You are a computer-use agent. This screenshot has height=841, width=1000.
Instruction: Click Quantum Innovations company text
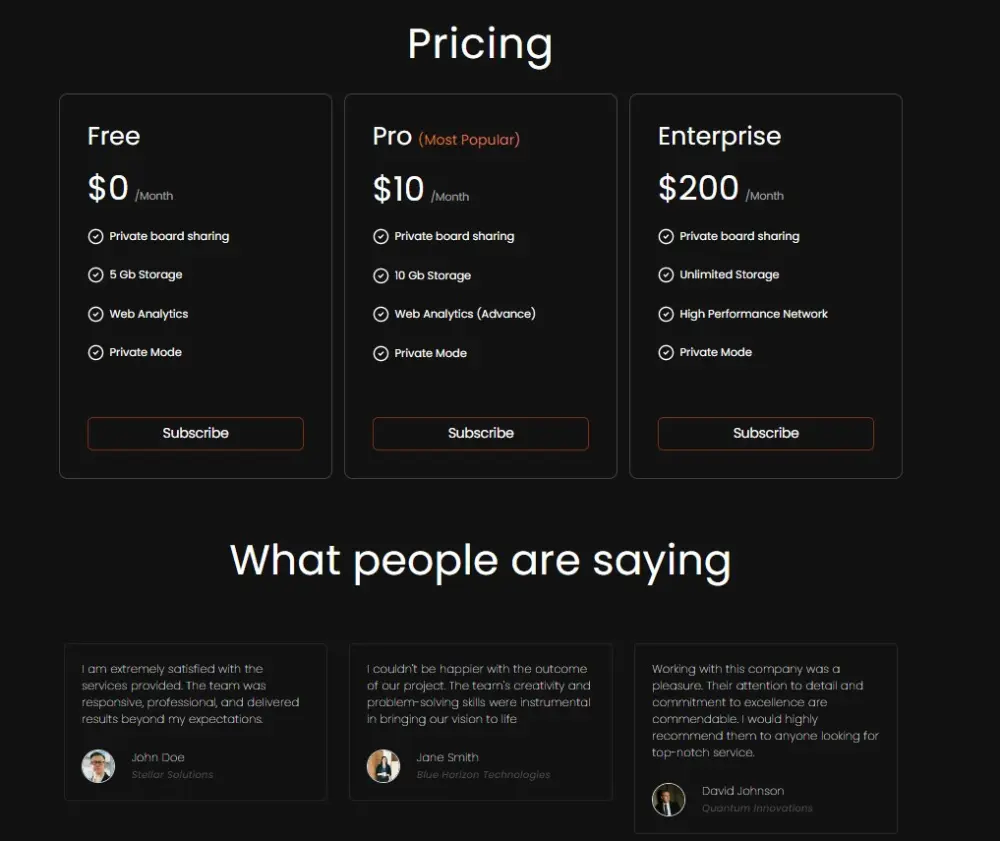pos(757,808)
